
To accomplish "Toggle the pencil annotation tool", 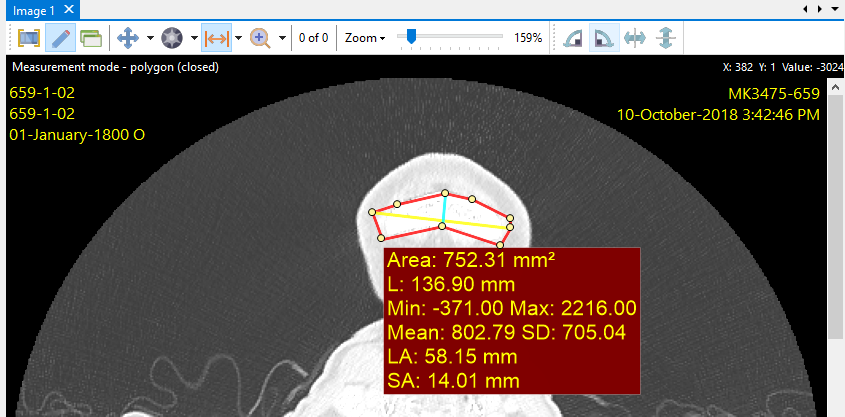I will pos(60,38).
